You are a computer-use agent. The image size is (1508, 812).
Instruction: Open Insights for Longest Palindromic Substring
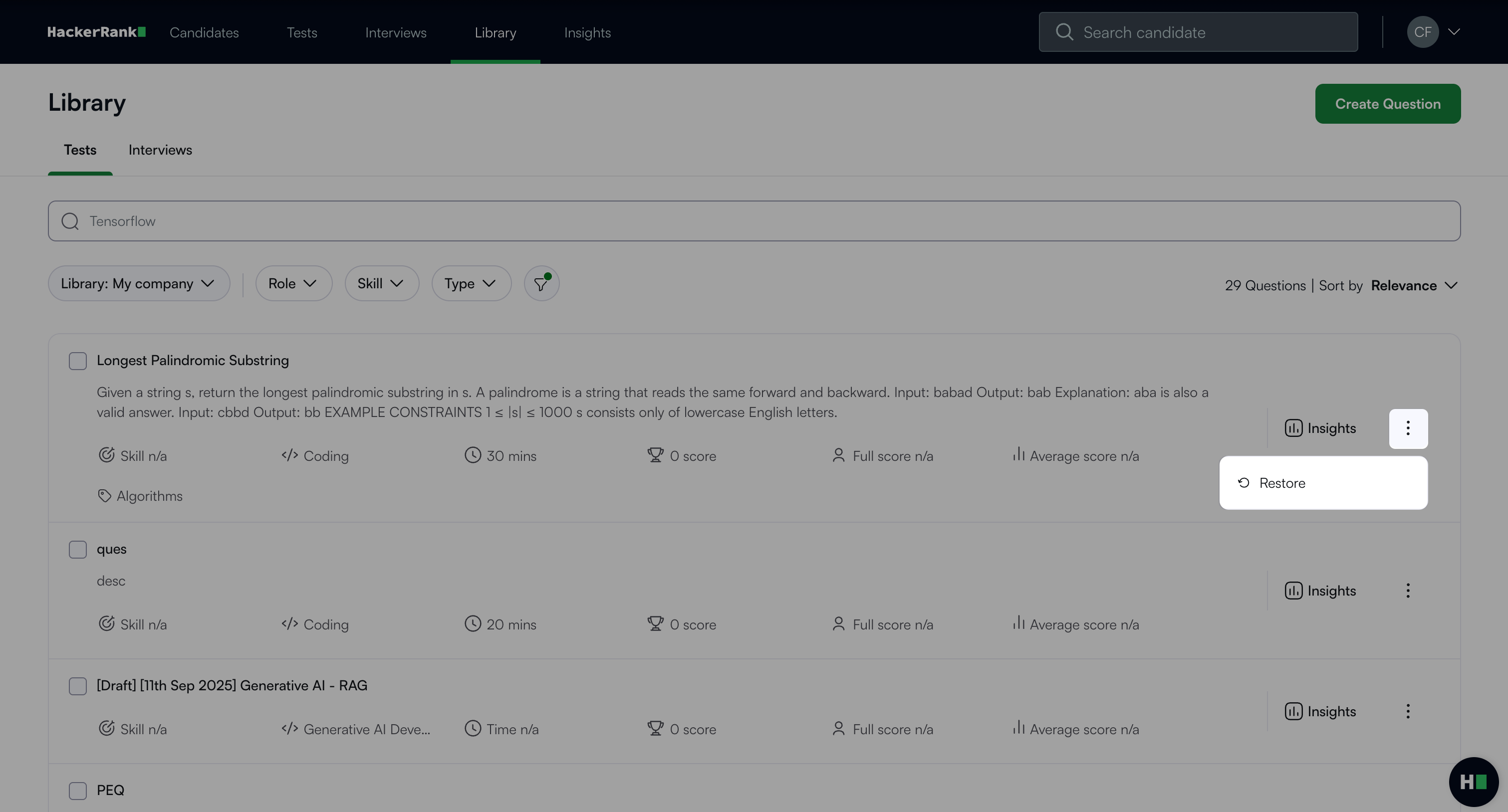pos(1320,428)
